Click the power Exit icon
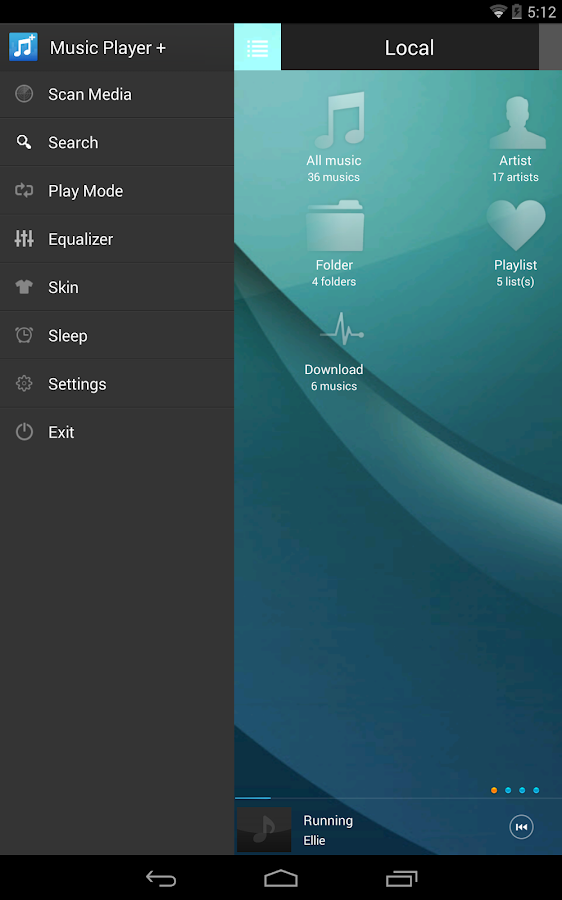 pyautogui.click(x=24, y=431)
